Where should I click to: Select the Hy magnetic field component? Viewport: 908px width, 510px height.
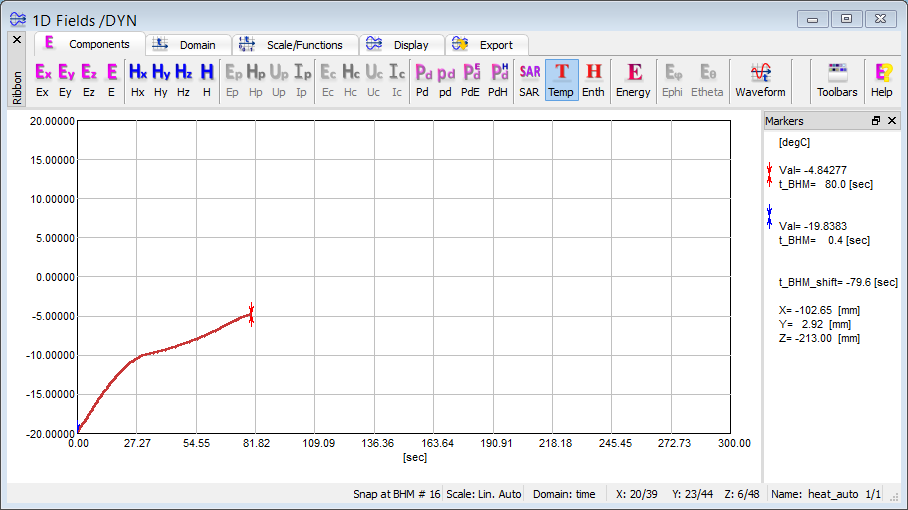[x=160, y=79]
